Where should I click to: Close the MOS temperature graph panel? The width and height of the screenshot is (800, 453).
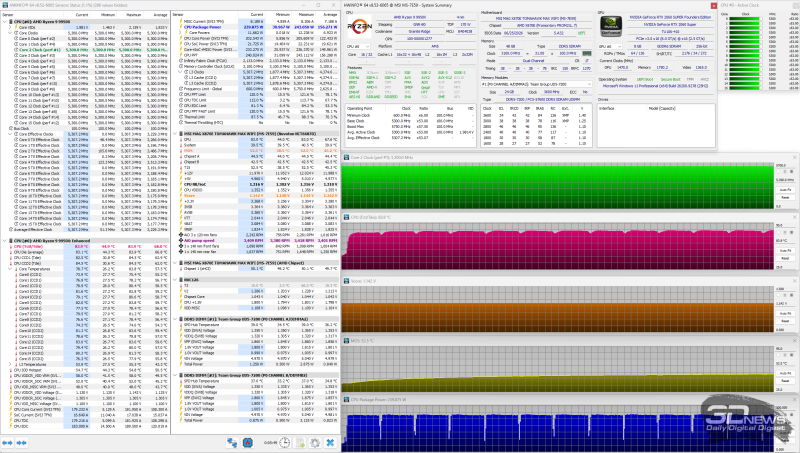[x=795, y=341]
